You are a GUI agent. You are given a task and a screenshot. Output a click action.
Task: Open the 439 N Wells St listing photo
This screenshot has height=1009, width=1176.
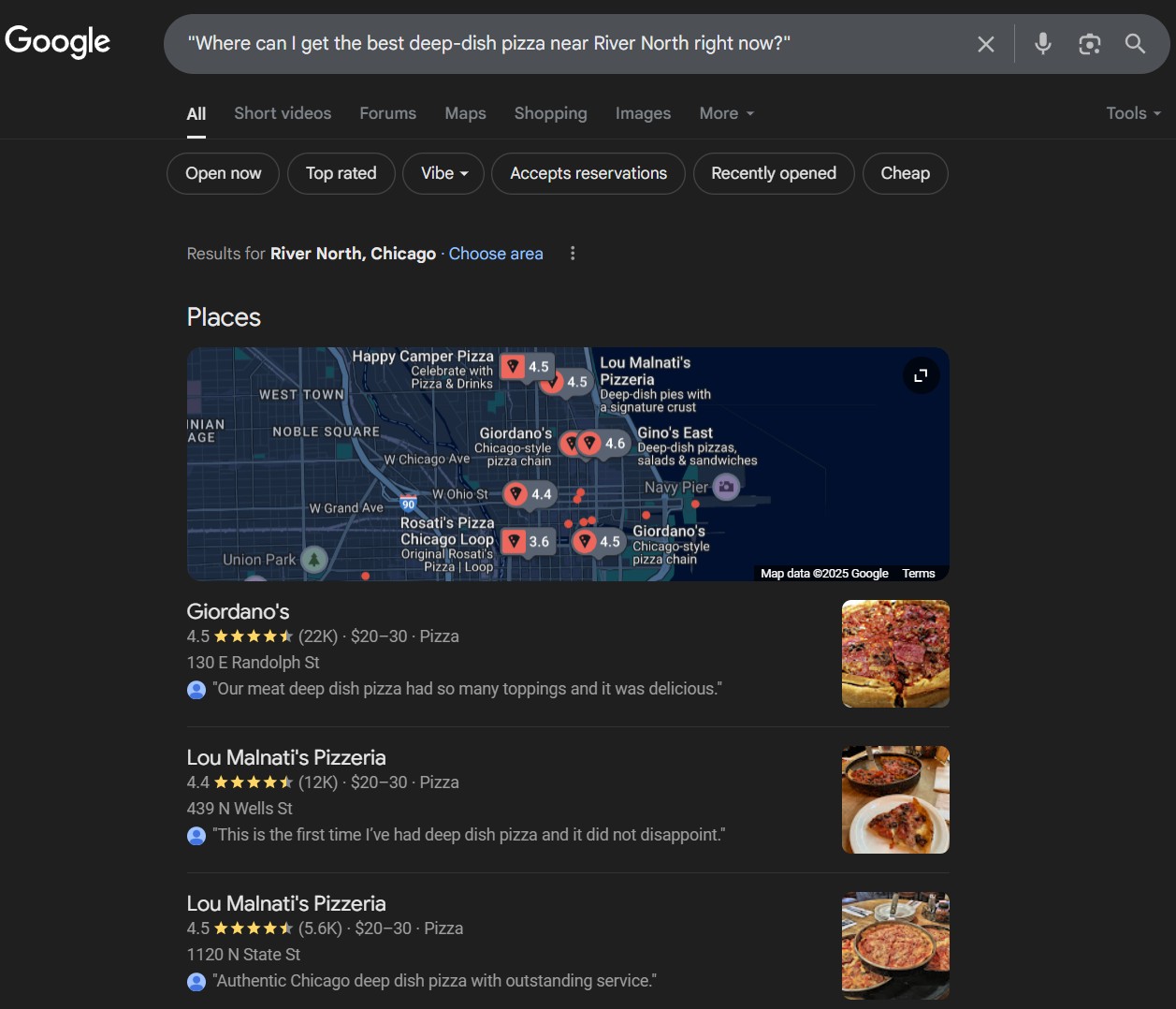(895, 799)
